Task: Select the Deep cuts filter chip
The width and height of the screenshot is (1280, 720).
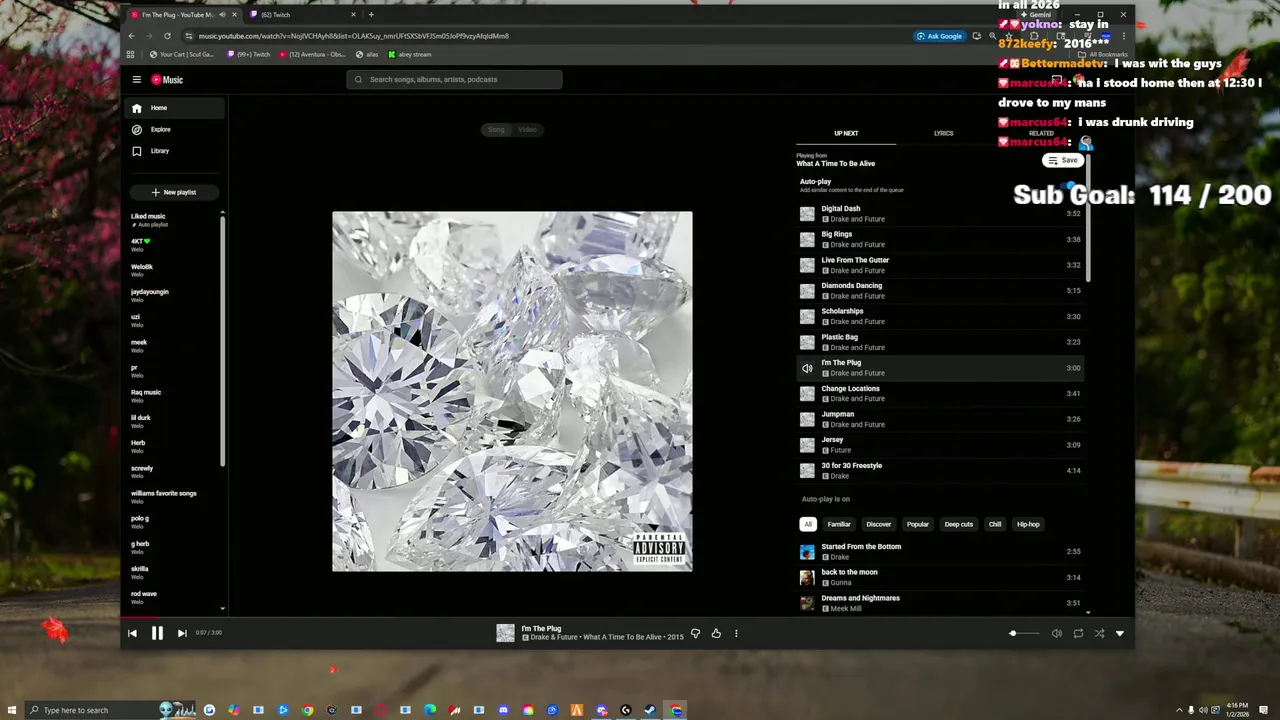Action: 959,524
